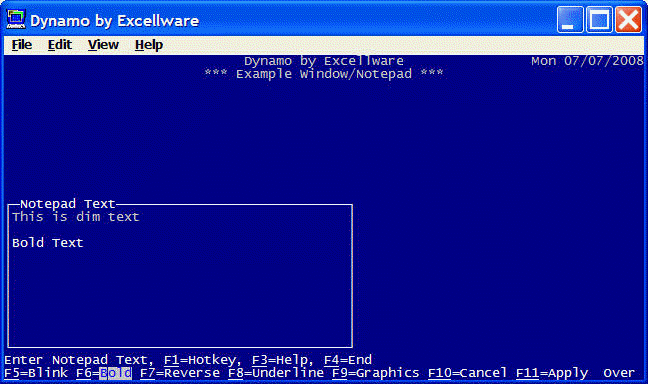
Task: Click the F3=Help function label
Action: [280, 360]
